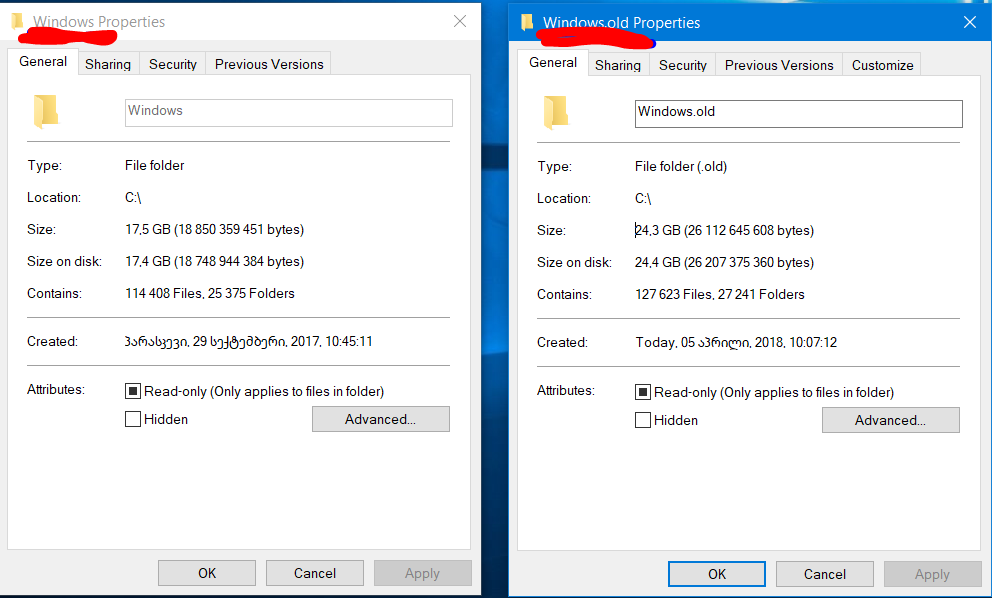Click Cancel in Windows Properties
This screenshot has height=598, width=992.
(x=314, y=573)
